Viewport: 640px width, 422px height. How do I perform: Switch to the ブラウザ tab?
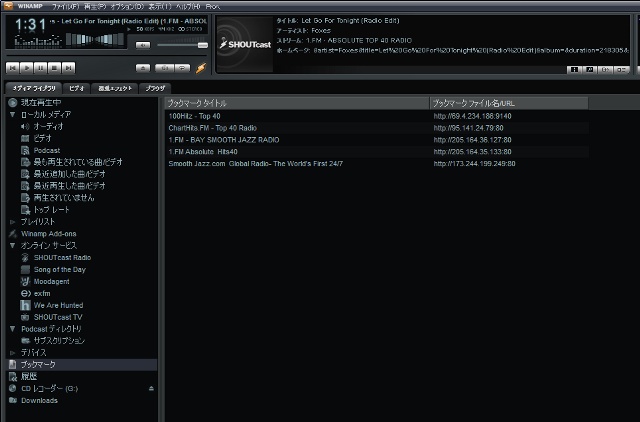coord(155,88)
